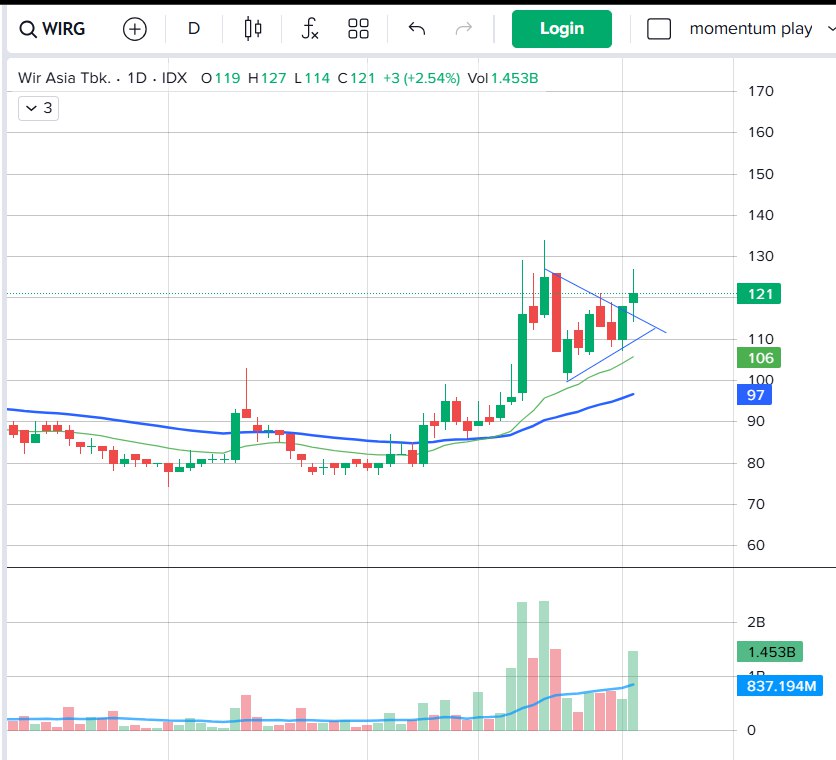Select the drawn triangle's upper trendline

605,302
